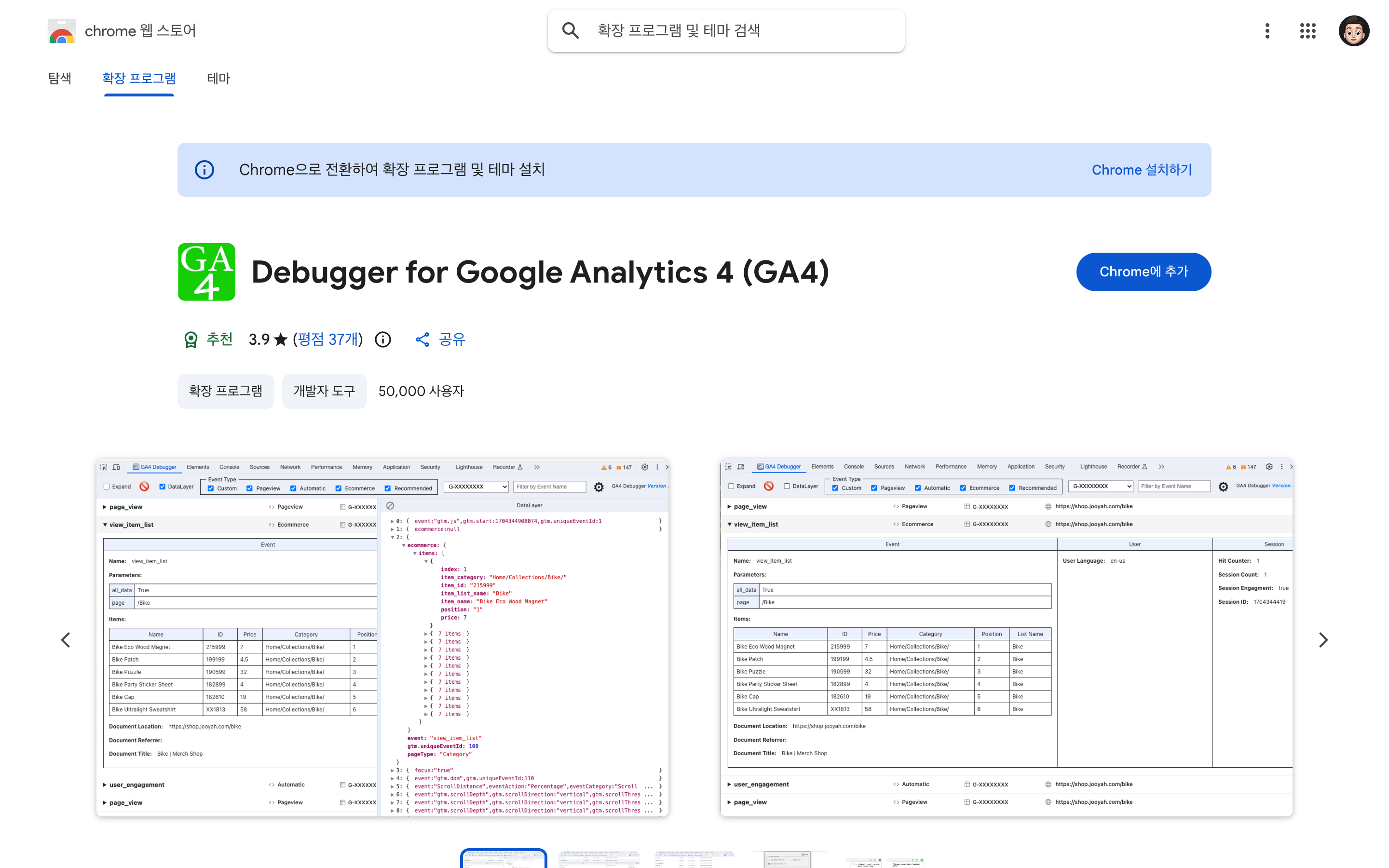Screen dimensions: 1389x868
Task: Open the 평점 37개 reviews link
Action: coord(328,339)
